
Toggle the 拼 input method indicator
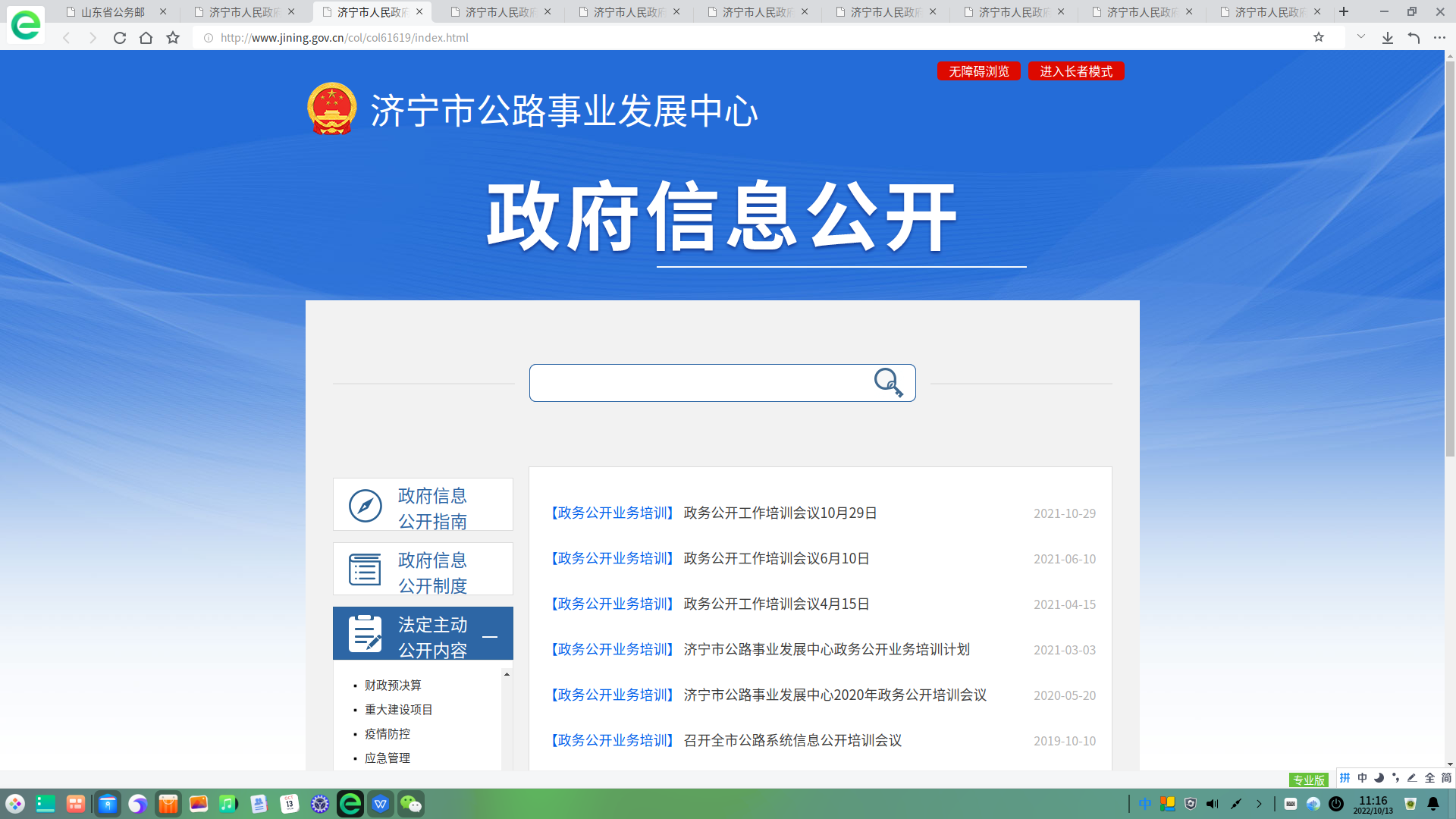click(1345, 778)
